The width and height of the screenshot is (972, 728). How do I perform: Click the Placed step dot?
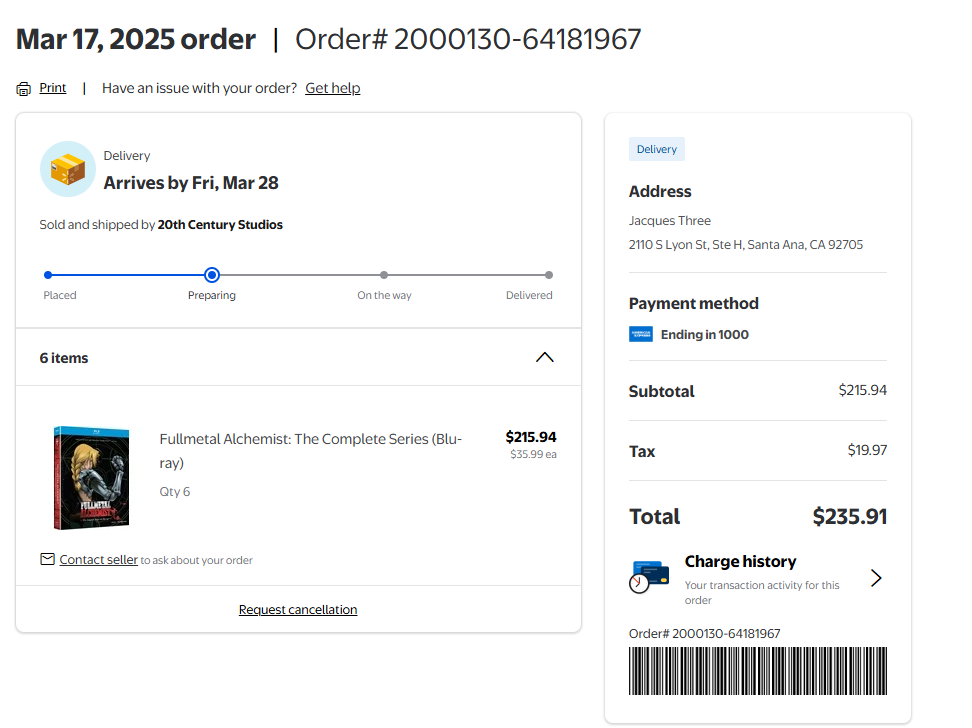[x=48, y=275]
